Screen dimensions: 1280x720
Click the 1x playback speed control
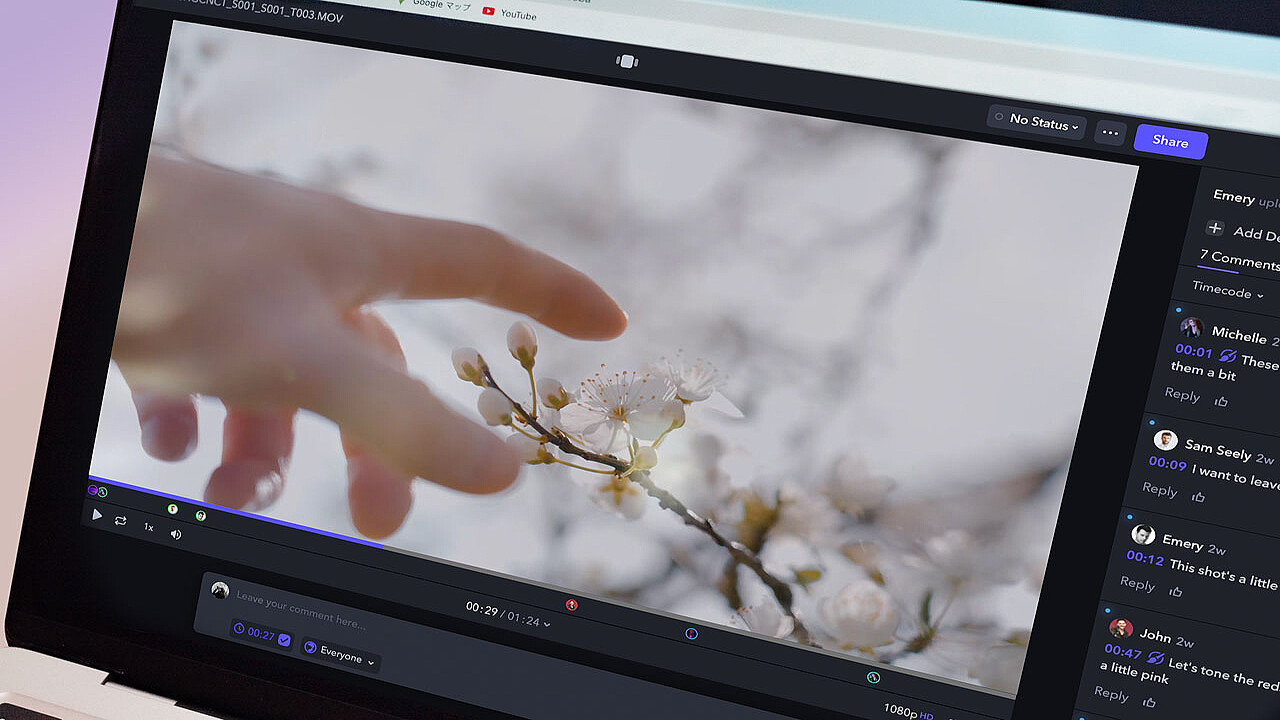click(148, 527)
